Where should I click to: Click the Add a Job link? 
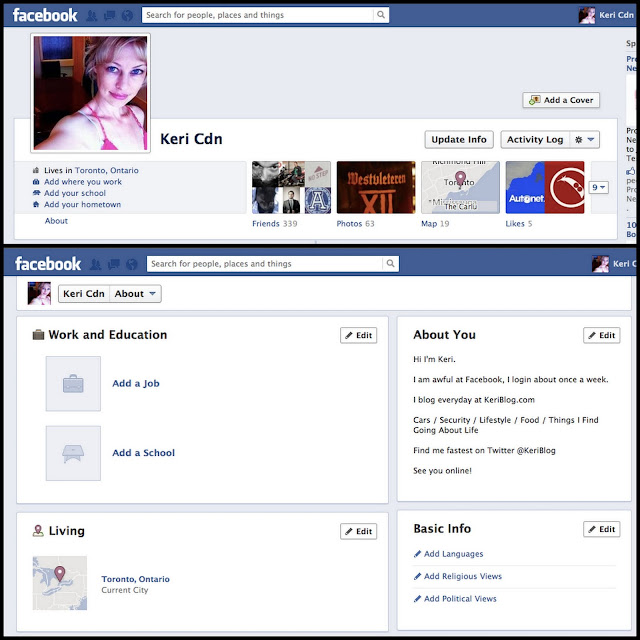pyautogui.click(x=136, y=384)
